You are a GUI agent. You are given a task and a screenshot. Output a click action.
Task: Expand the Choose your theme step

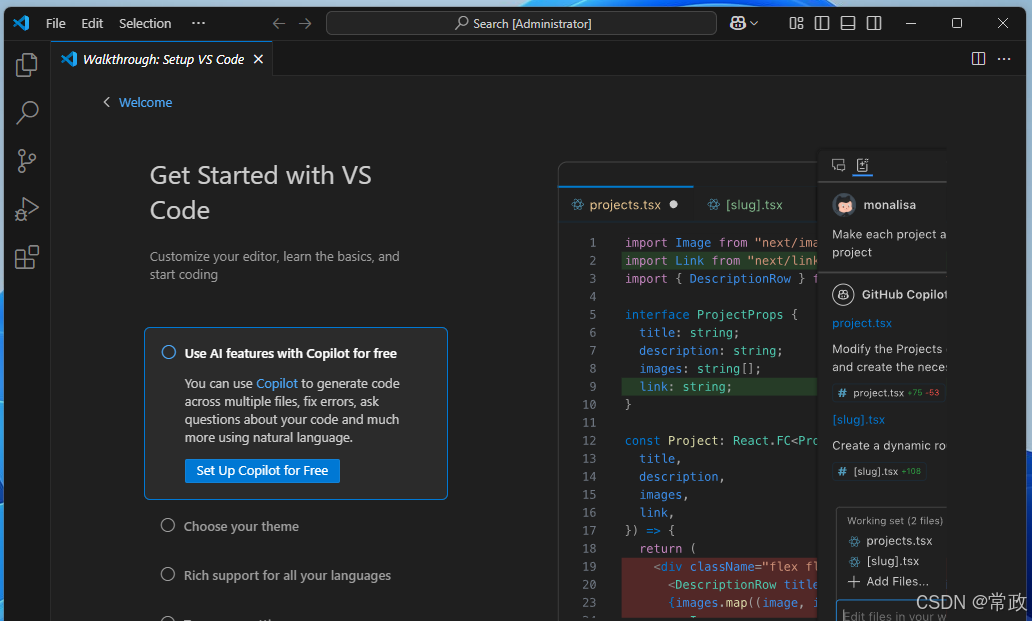pos(241,526)
